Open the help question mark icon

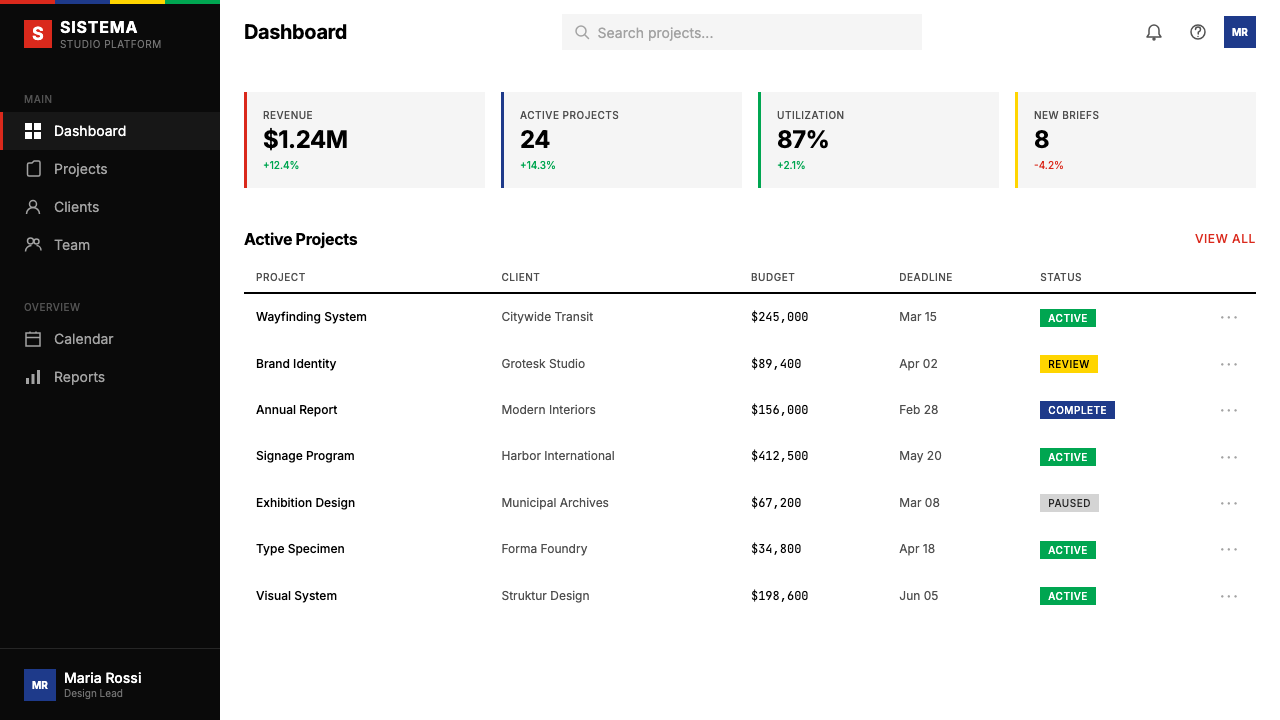tap(1198, 32)
